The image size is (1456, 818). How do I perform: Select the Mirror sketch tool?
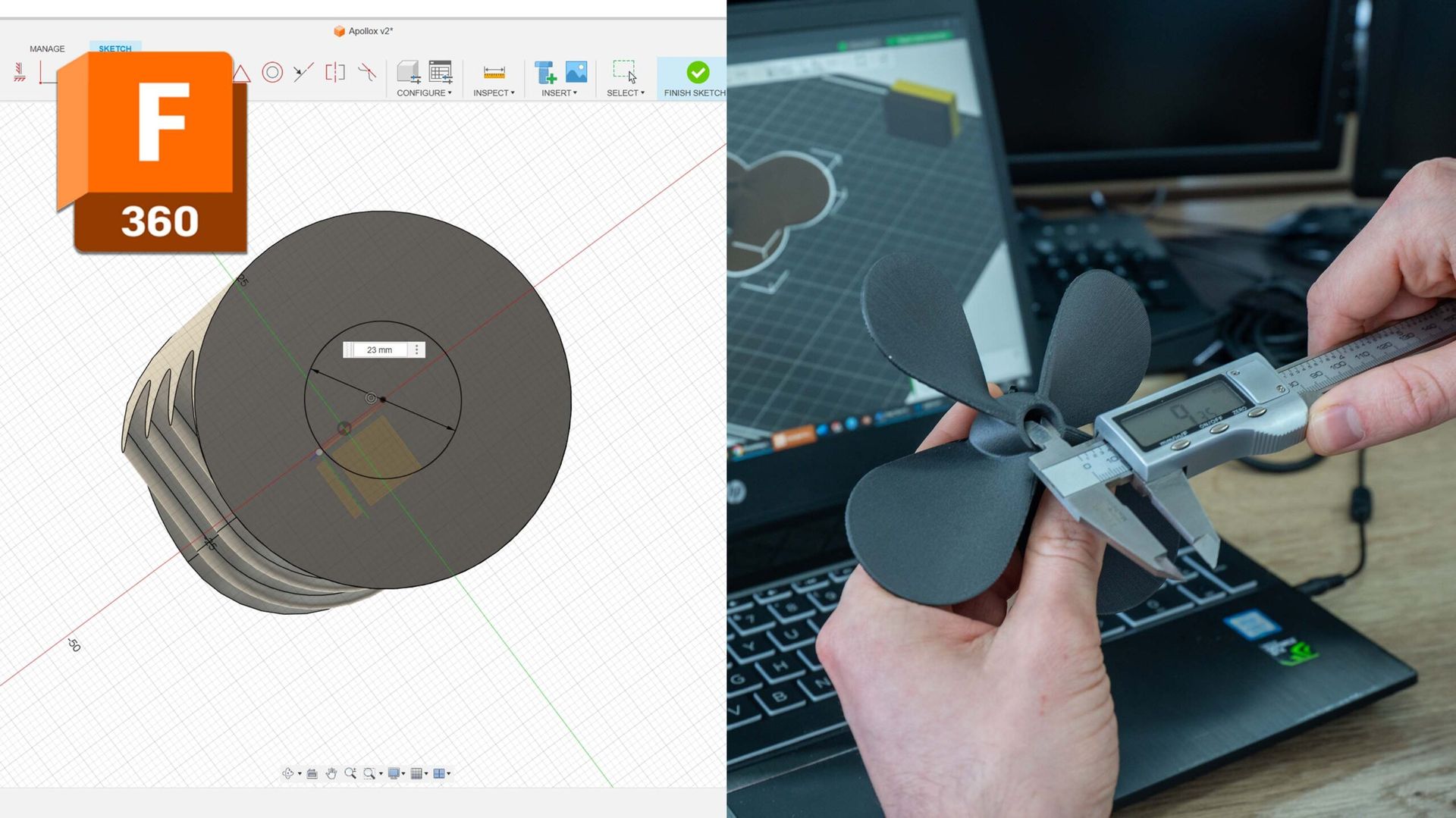pyautogui.click(x=336, y=72)
